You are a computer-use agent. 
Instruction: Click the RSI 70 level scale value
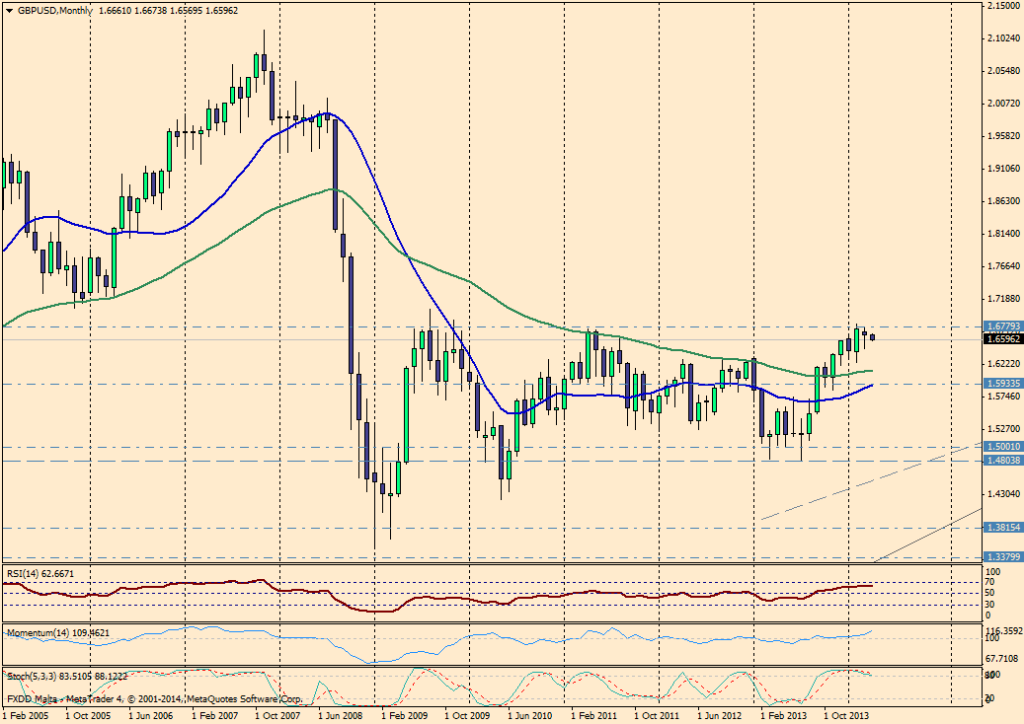pos(991,582)
